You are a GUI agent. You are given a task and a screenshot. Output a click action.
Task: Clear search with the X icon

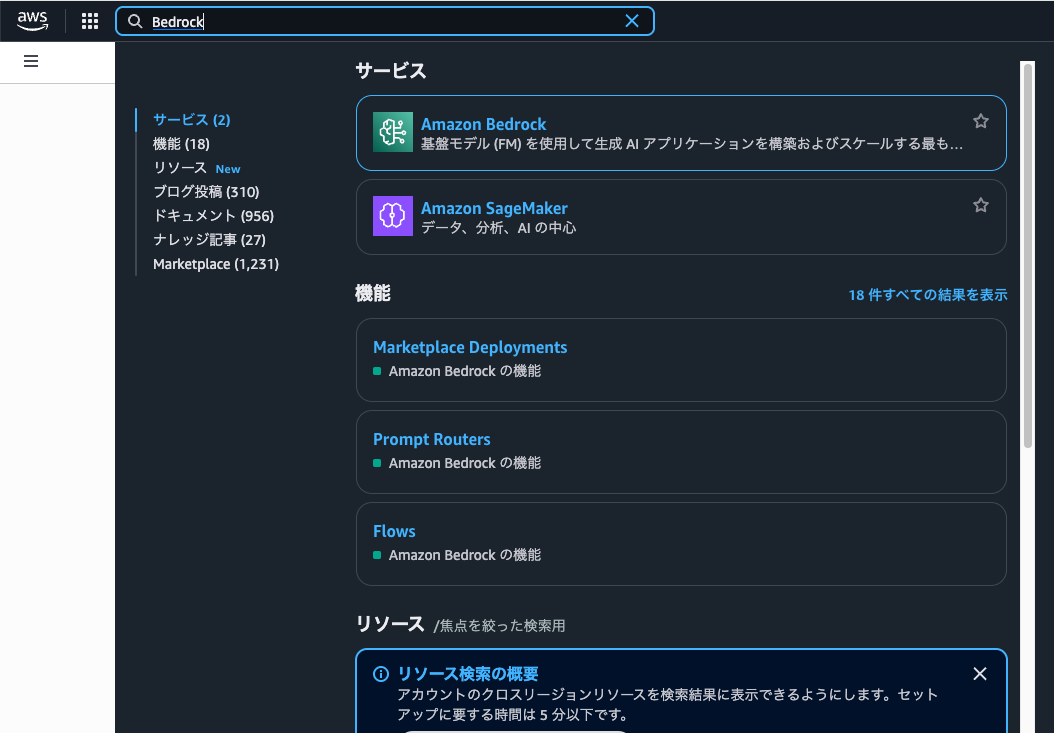pos(632,21)
